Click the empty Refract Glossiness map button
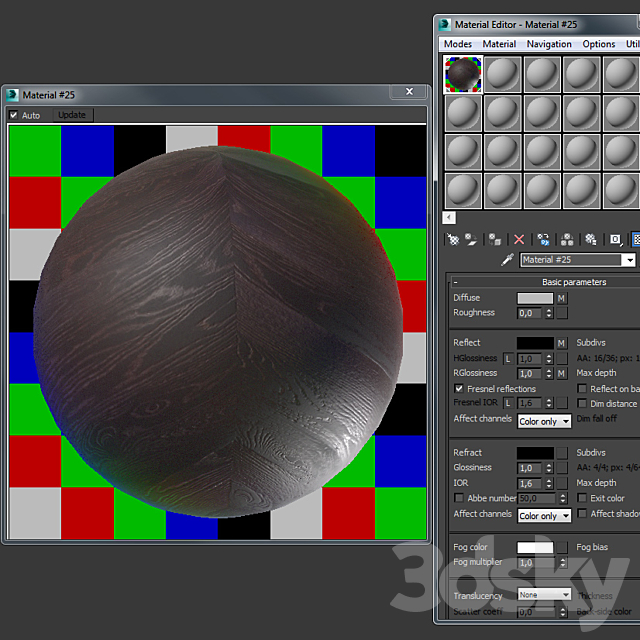The image size is (640, 640). 562,468
